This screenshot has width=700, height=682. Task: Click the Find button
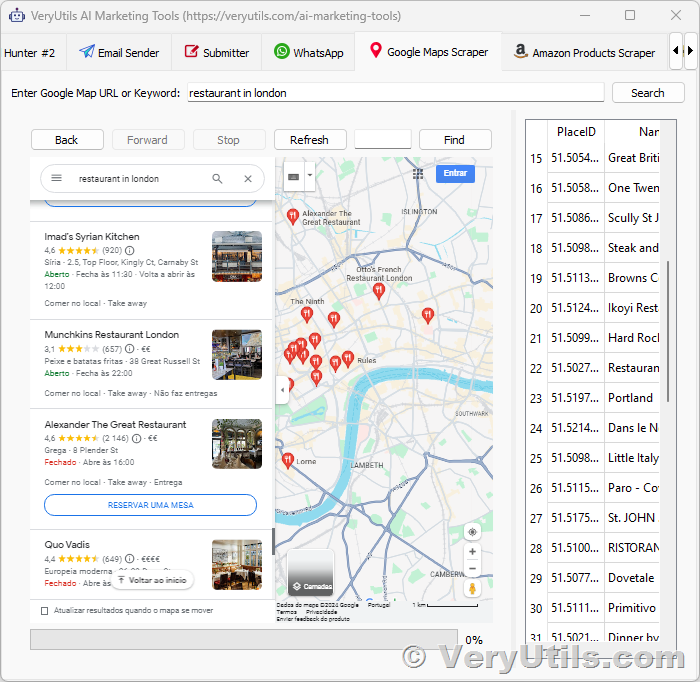tap(455, 140)
